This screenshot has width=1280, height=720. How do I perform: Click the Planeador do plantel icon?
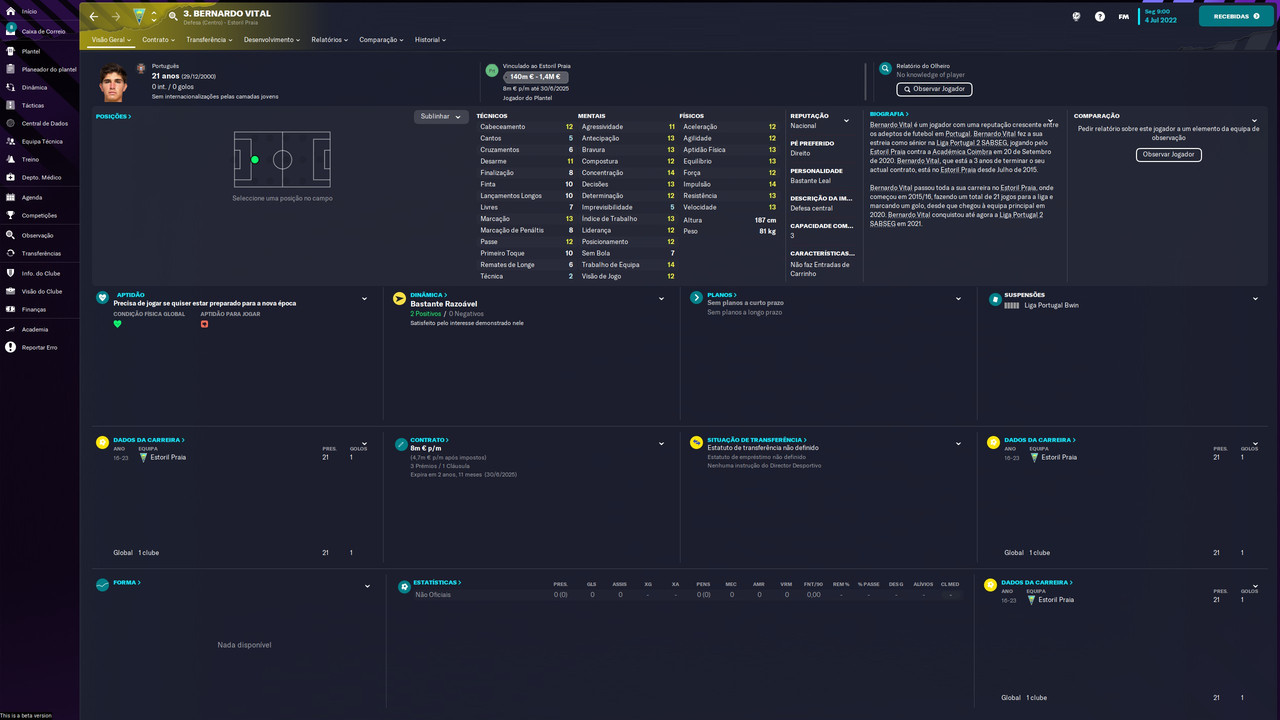tap(10, 69)
